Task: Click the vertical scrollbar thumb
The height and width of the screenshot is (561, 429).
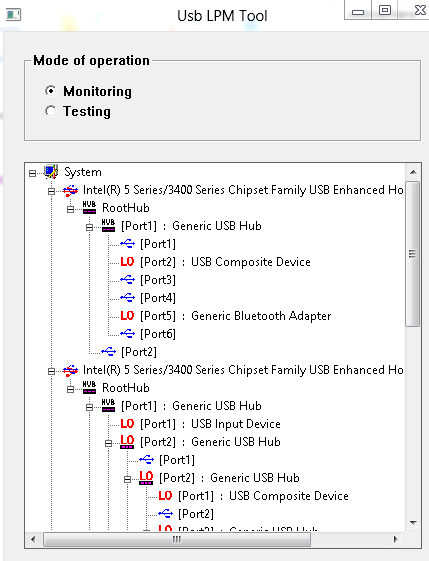Action: [413, 254]
